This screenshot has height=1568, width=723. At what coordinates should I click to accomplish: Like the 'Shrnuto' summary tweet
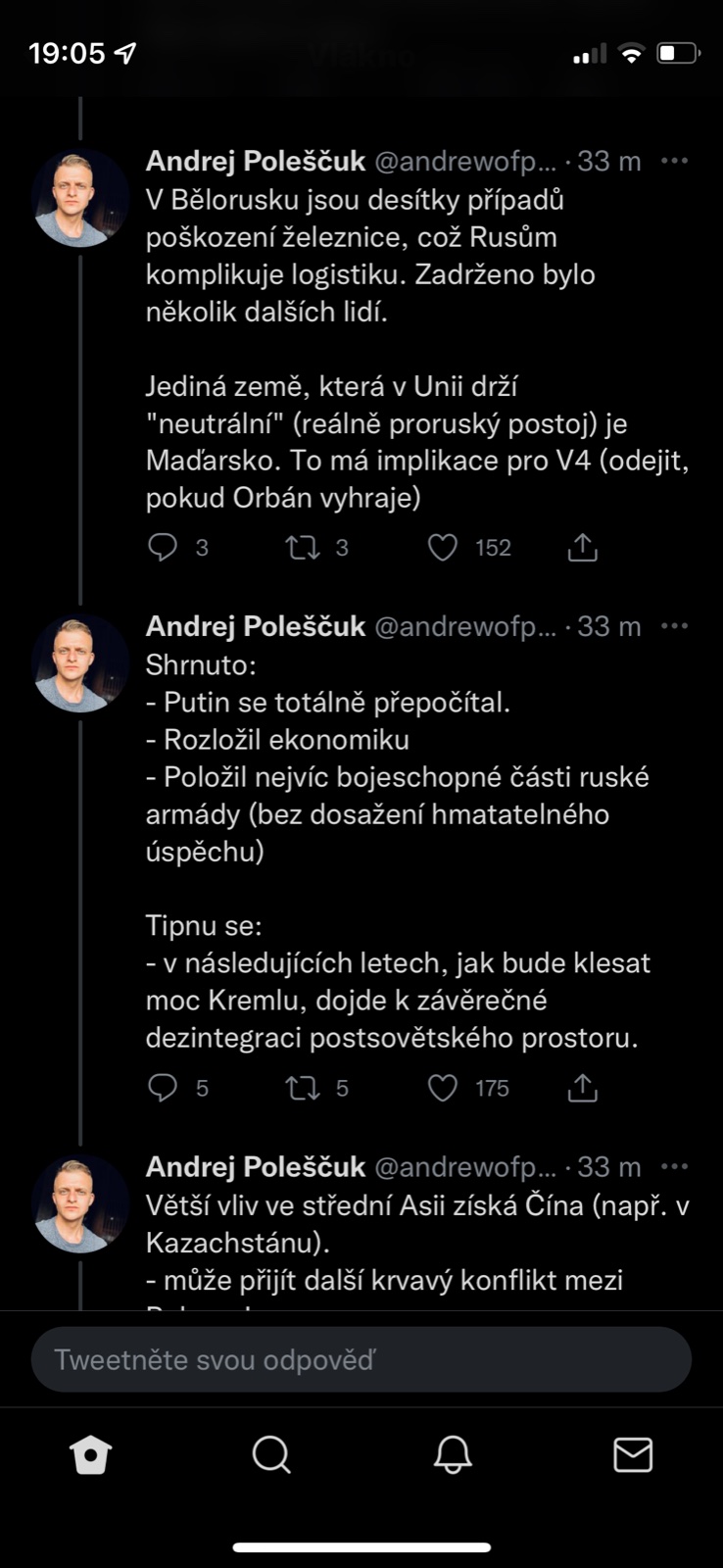[x=443, y=1088]
